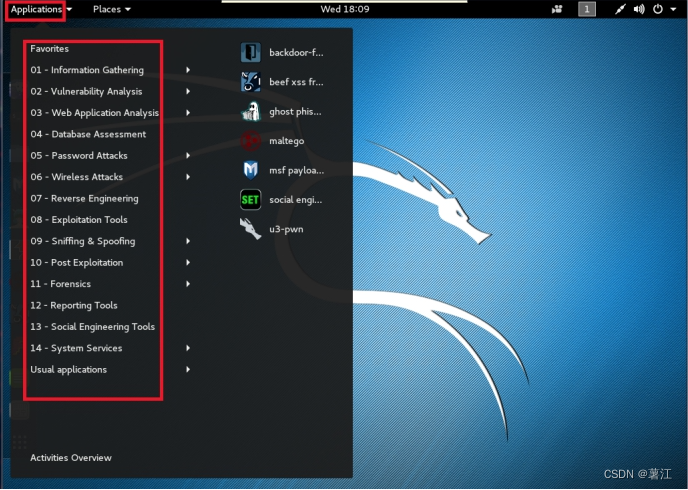Click the Usual applications label
The width and height of the screenshot is (688, 490).
[x=68, y=370]
